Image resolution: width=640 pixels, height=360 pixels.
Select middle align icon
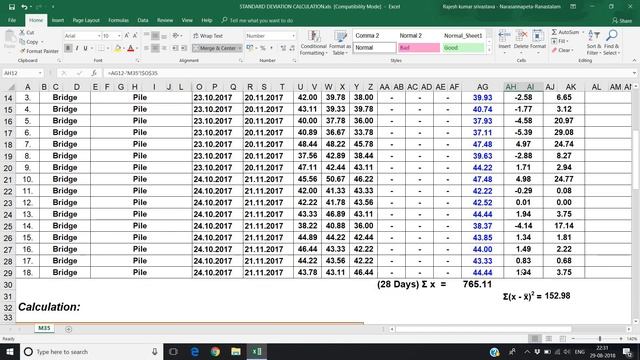[x=156, y=36]
